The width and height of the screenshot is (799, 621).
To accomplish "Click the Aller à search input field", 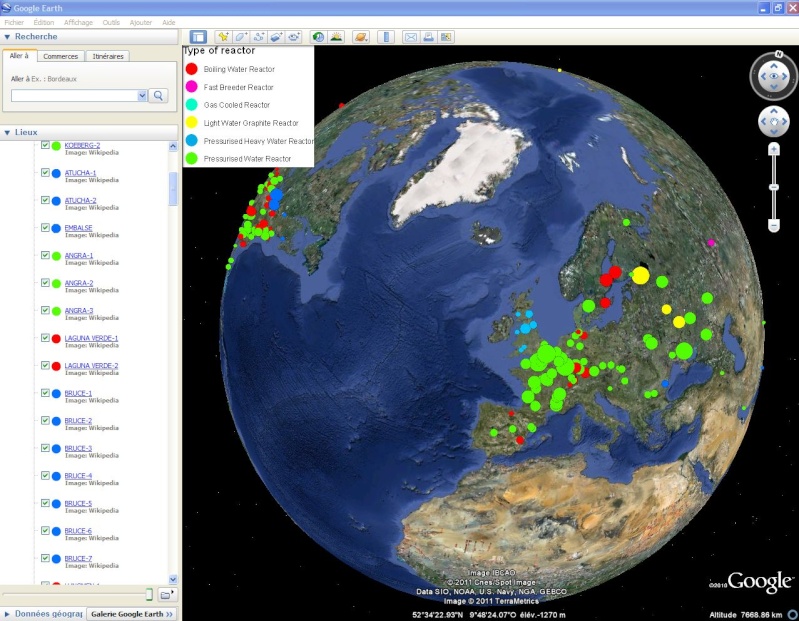I will point(74,96).
